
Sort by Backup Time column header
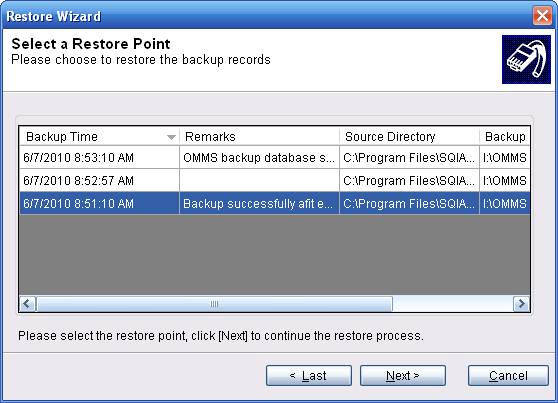pyautogui.click(x=99, y=137)
